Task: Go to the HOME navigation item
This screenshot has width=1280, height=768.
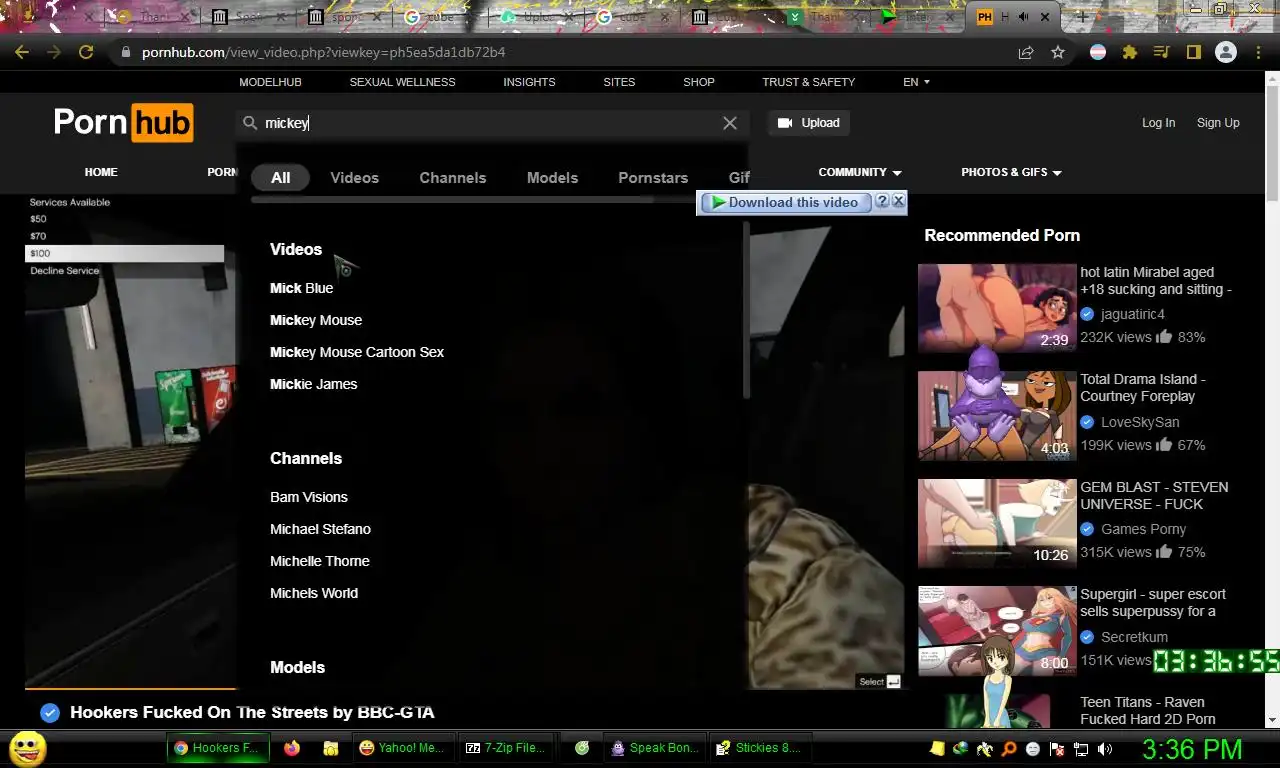Action: point(101,172)
